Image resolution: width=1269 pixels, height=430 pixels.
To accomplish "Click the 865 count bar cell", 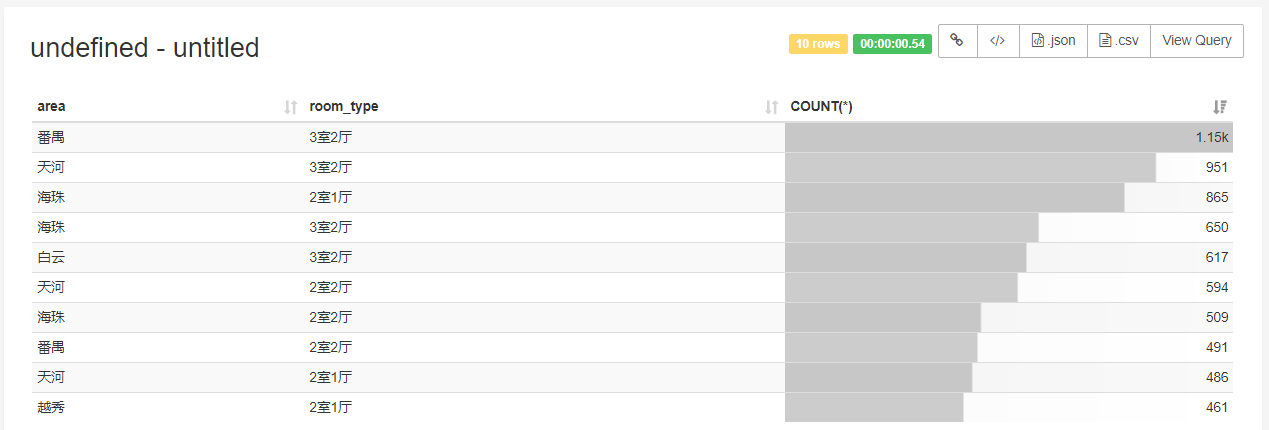I will point(1009,198).
